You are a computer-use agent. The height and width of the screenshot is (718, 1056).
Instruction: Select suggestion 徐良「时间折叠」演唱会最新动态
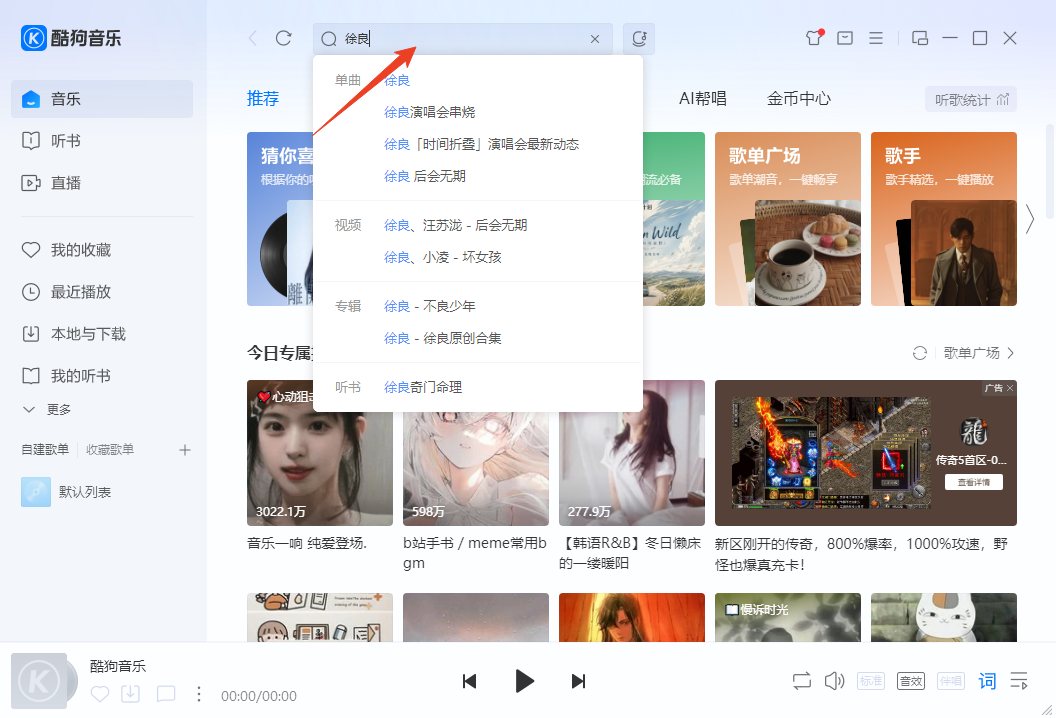point(482,144)
